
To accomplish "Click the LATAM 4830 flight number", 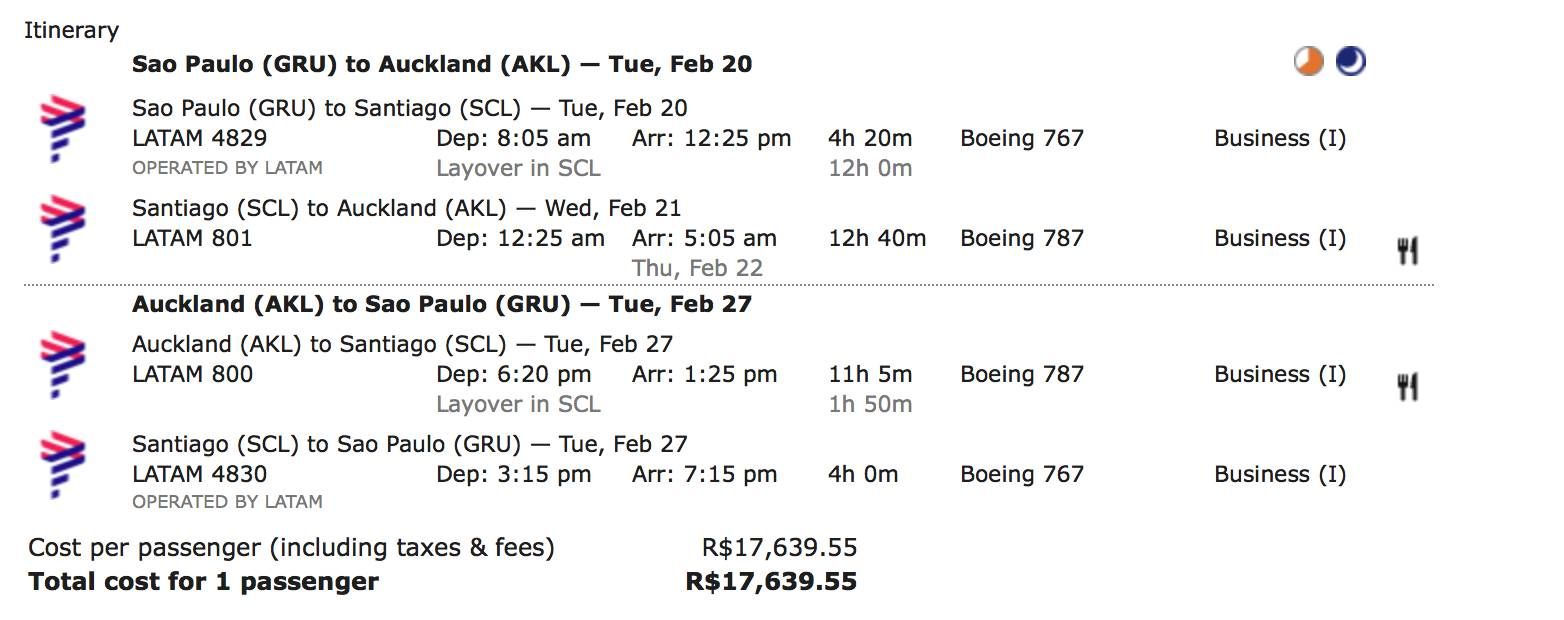I will point(200,474).
